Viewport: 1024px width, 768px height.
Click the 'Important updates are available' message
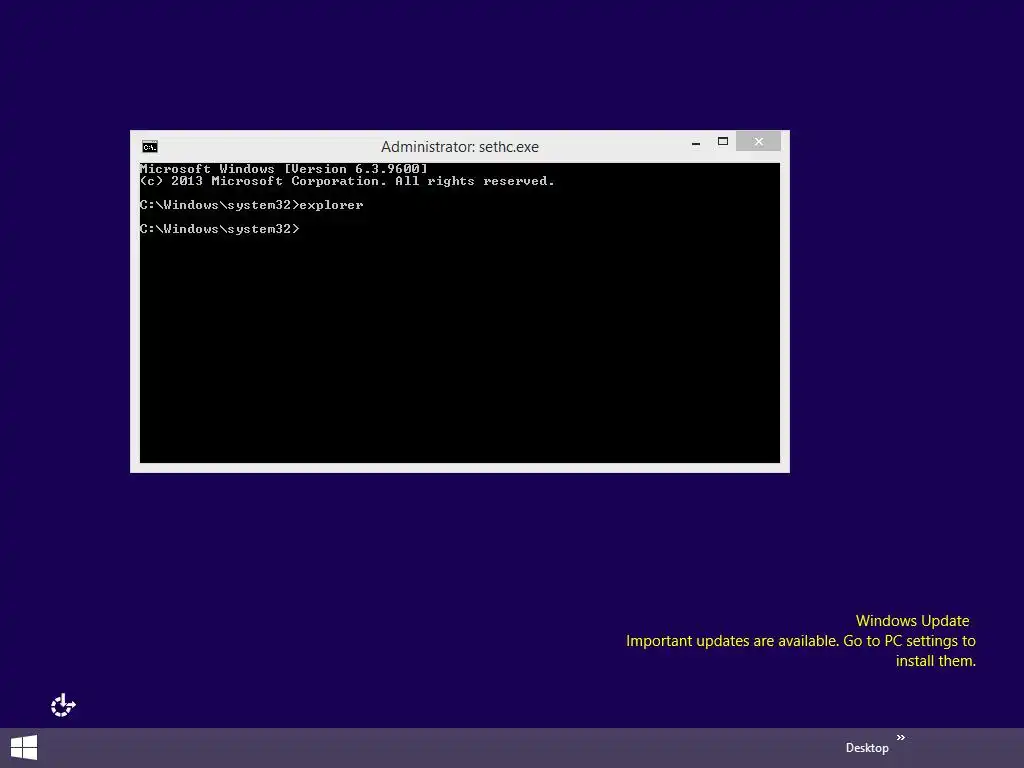pos(801,650)
